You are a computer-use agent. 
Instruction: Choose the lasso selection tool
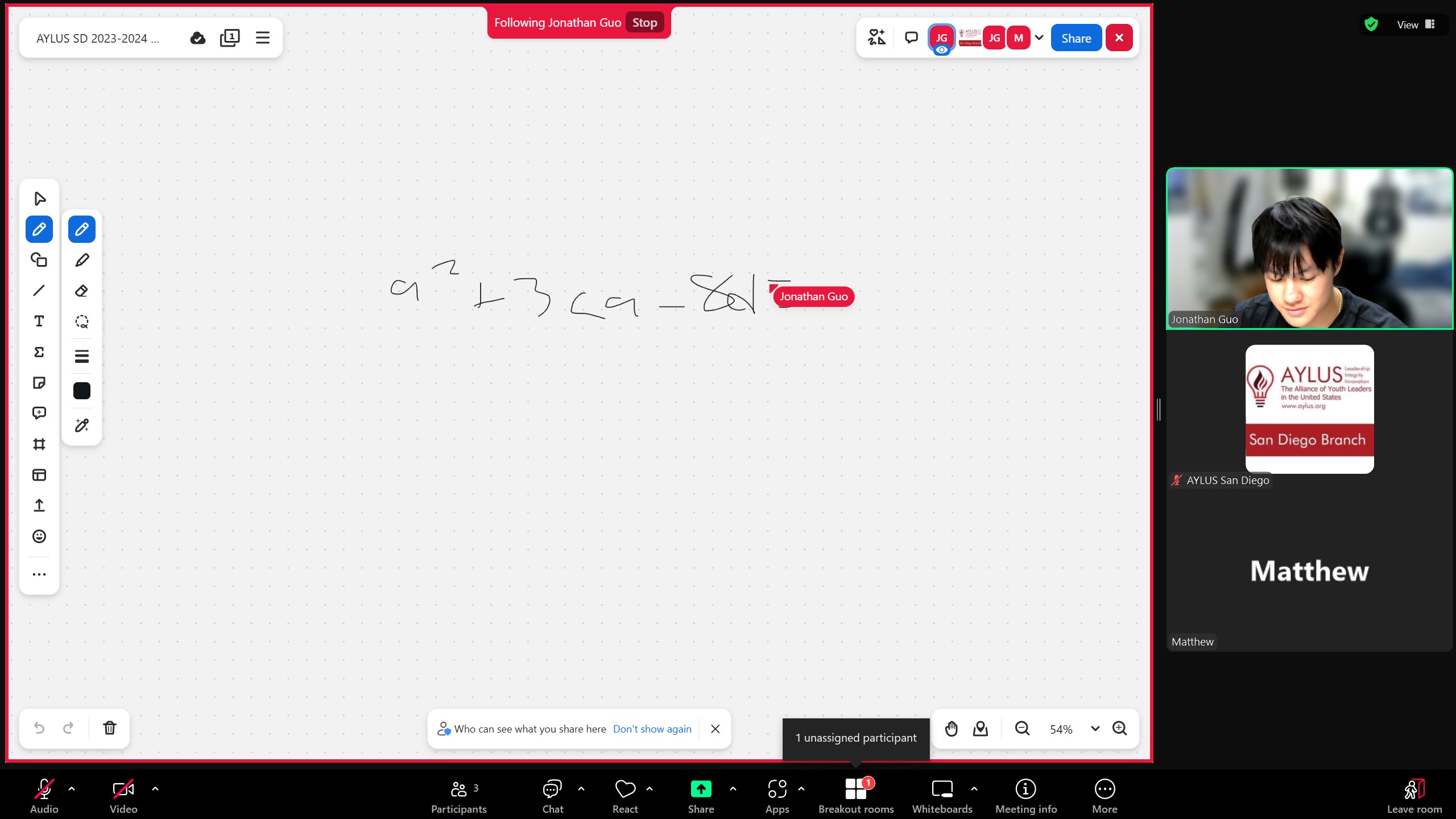click(x=81, y=322)
